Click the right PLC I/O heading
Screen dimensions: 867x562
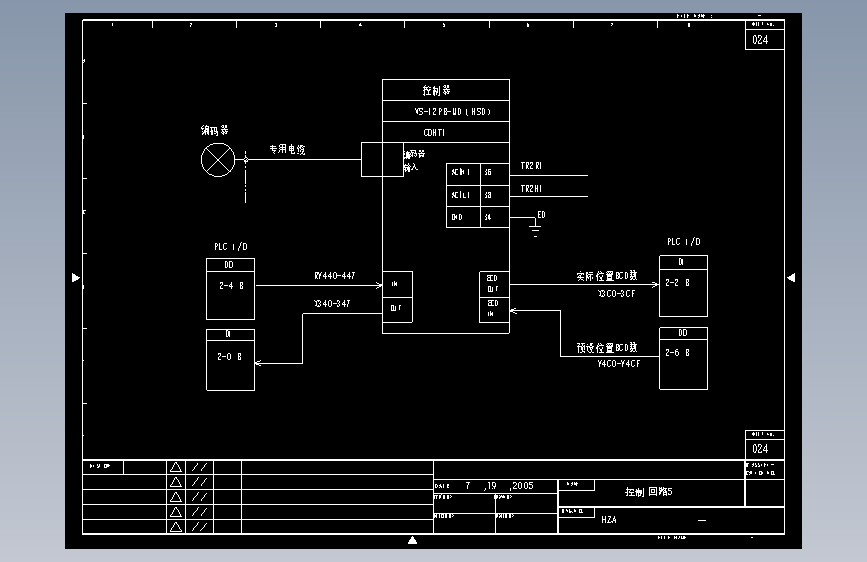point(683,242)
